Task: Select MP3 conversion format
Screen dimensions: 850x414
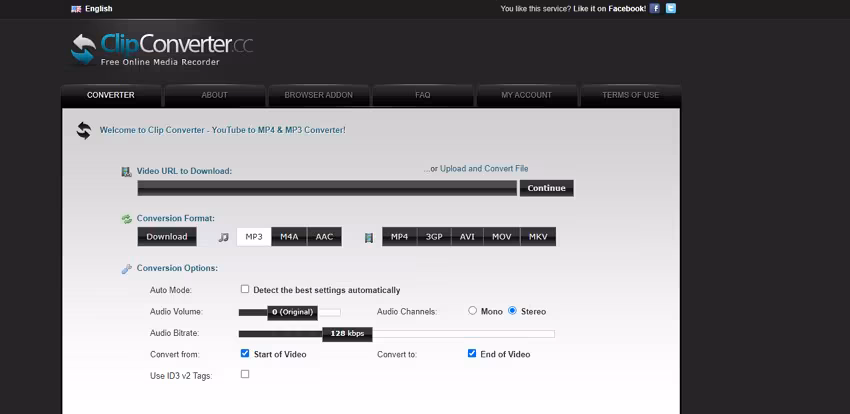Action: pos(254,237)
